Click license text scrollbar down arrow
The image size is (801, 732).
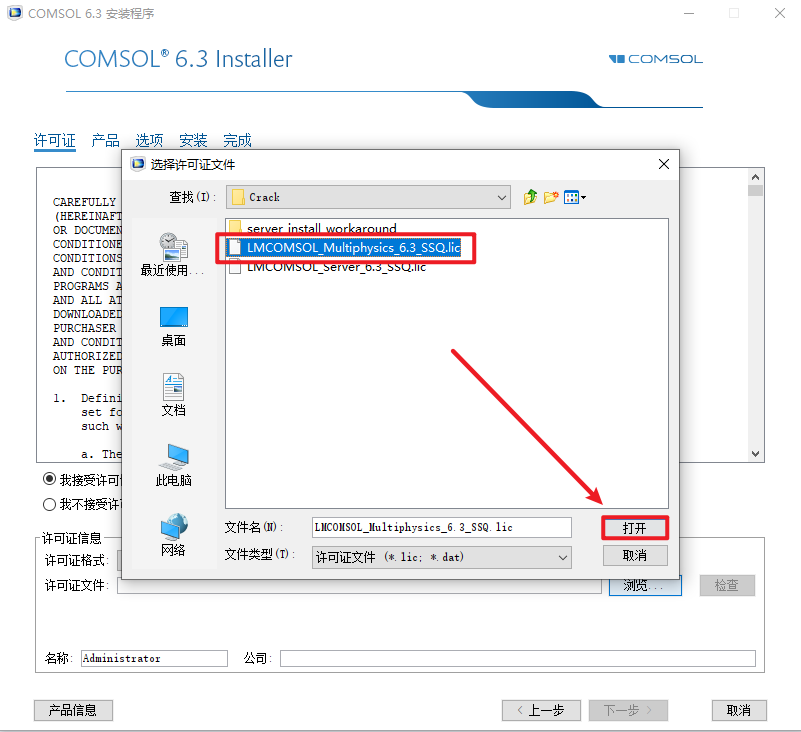click(756, 454)
